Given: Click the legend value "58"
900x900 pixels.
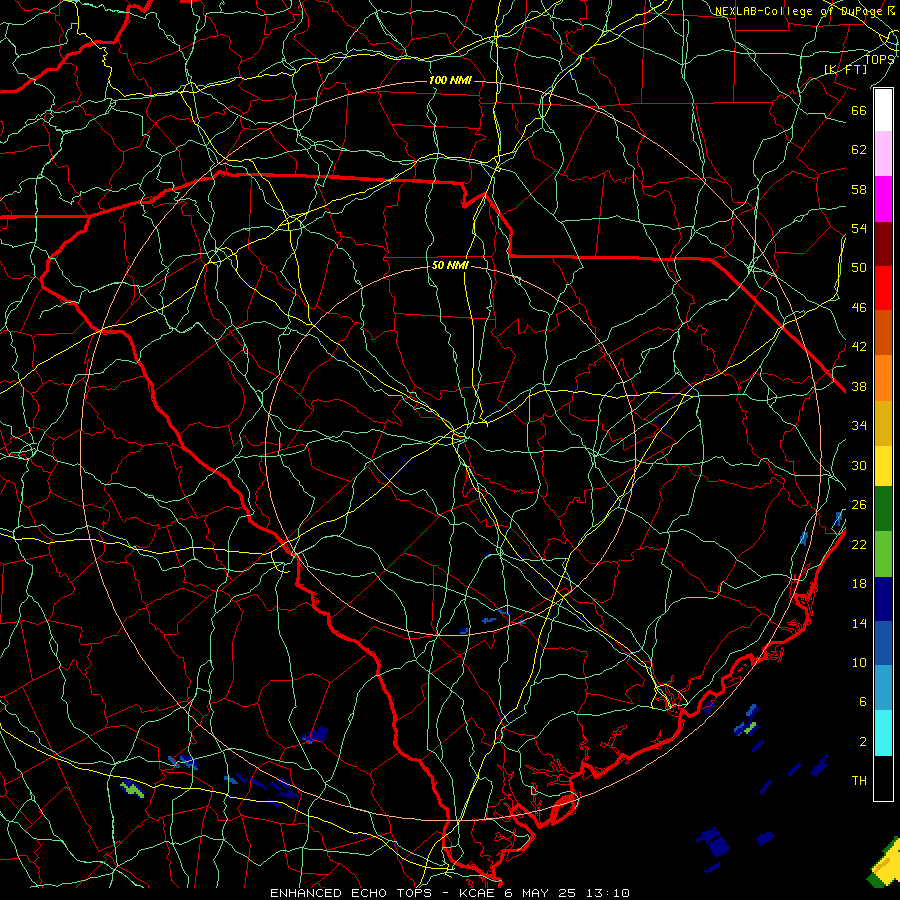Looking at the screenshot, I should click(859, 189).
